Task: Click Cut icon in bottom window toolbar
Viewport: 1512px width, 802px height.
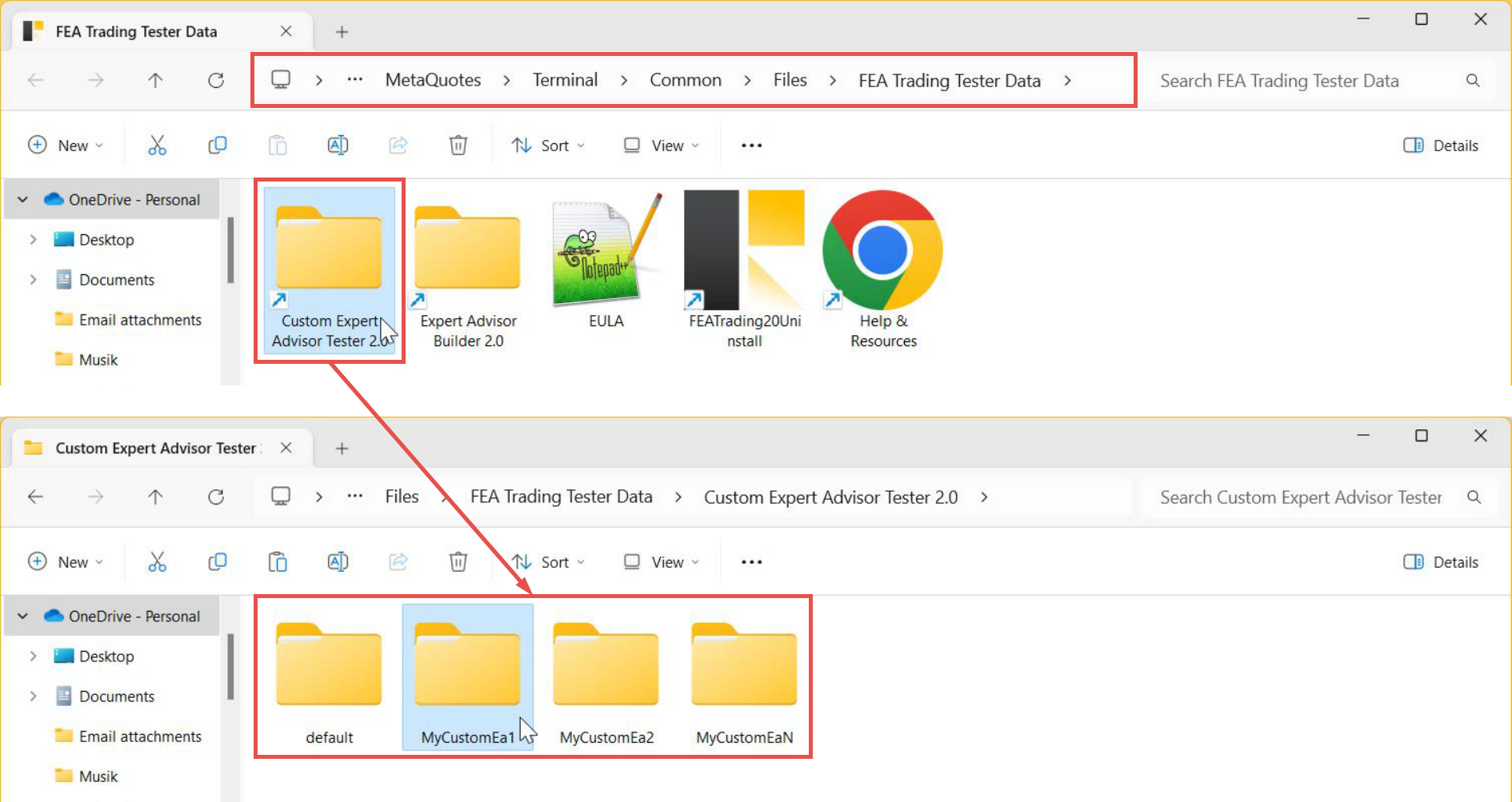Action: tap(157, 562)
